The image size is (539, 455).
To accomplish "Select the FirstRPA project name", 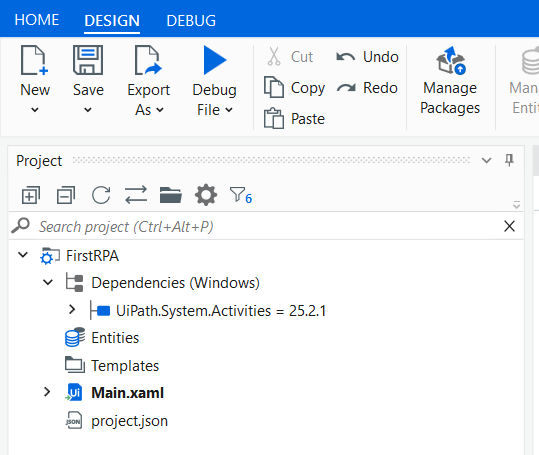I will tap(92, 256).
